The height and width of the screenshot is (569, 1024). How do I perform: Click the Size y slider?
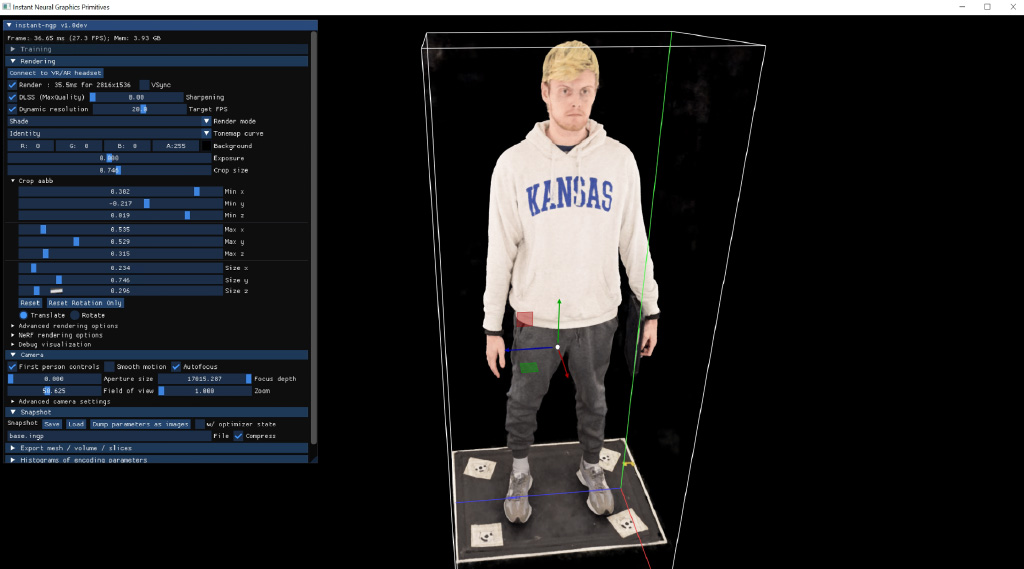pos(120,280)
